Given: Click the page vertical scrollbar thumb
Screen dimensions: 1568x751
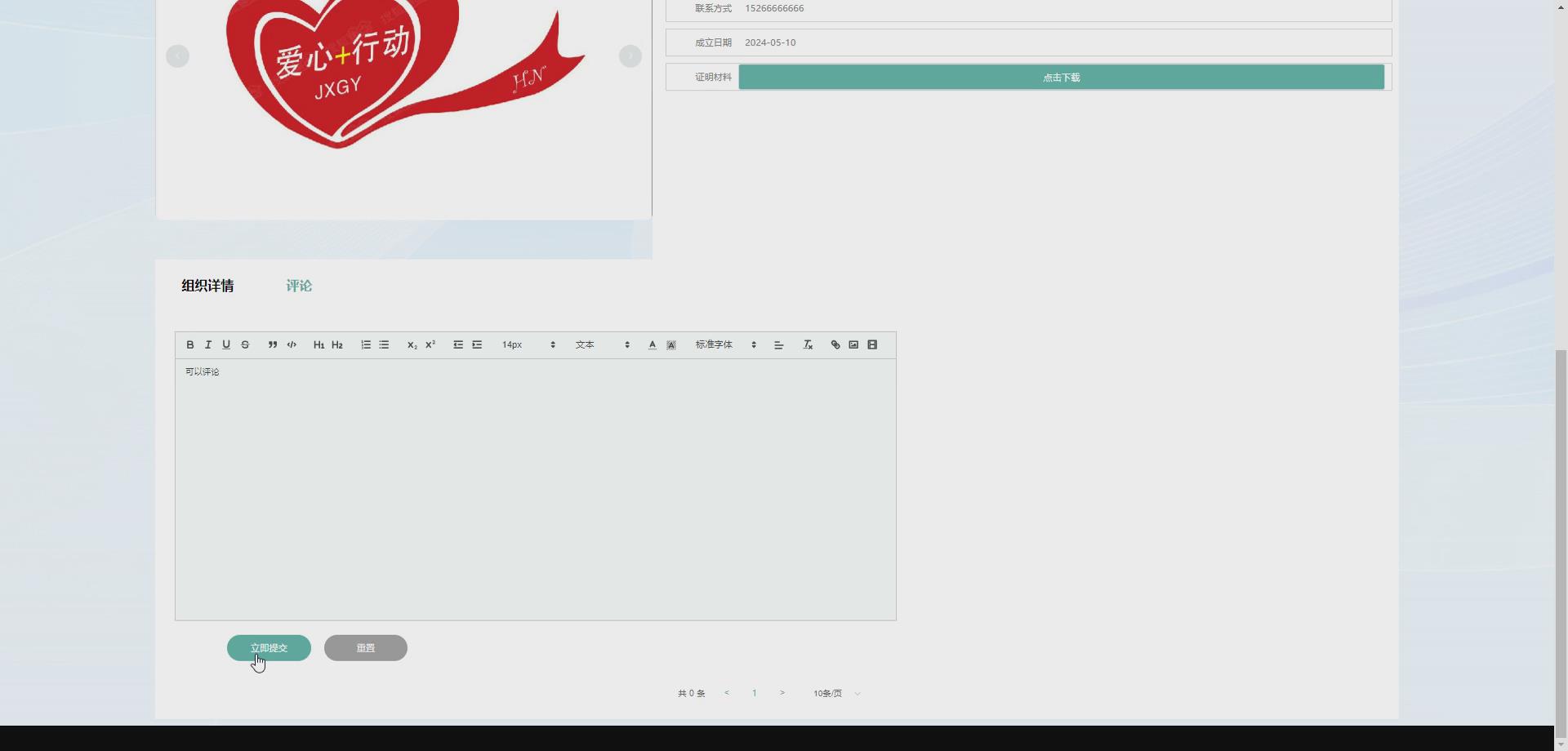Looking at the screenshot, I should tap(1561, 543).
